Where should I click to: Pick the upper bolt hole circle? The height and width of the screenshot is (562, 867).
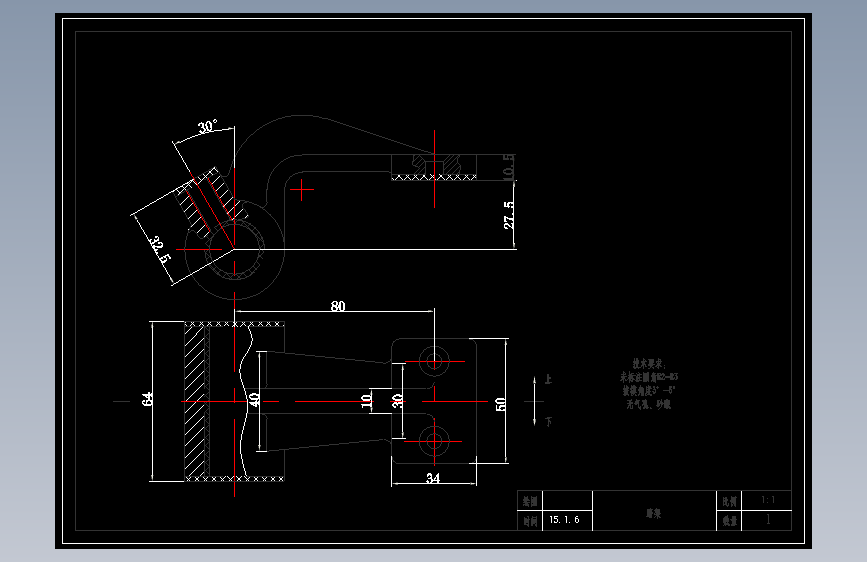434,361
